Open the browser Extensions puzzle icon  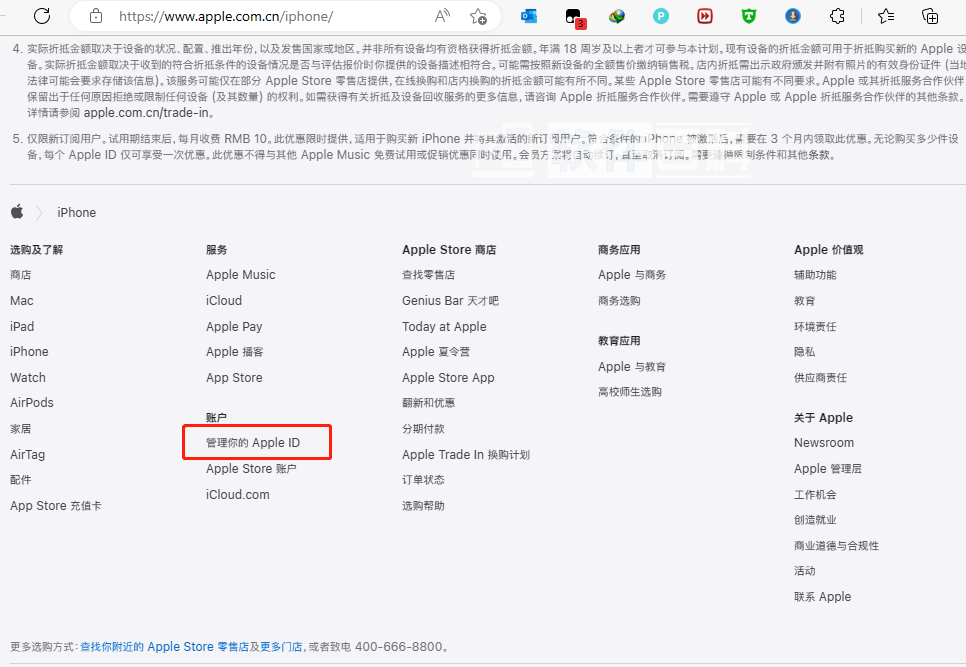coord(838,16)
